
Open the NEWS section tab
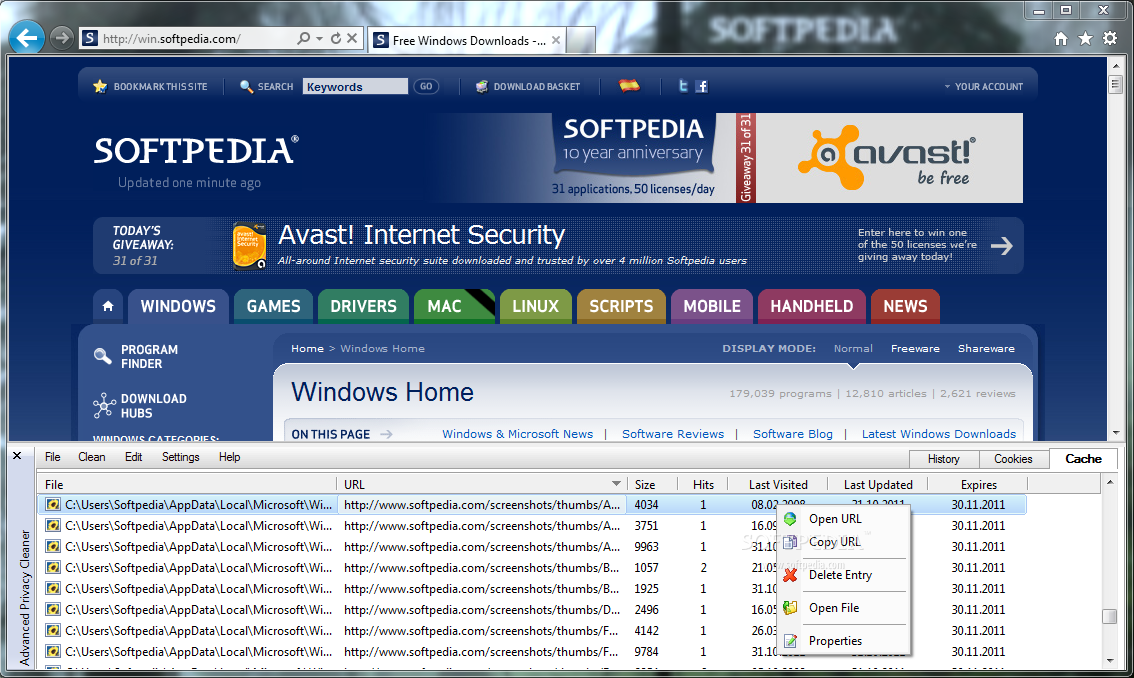[905, 306]
